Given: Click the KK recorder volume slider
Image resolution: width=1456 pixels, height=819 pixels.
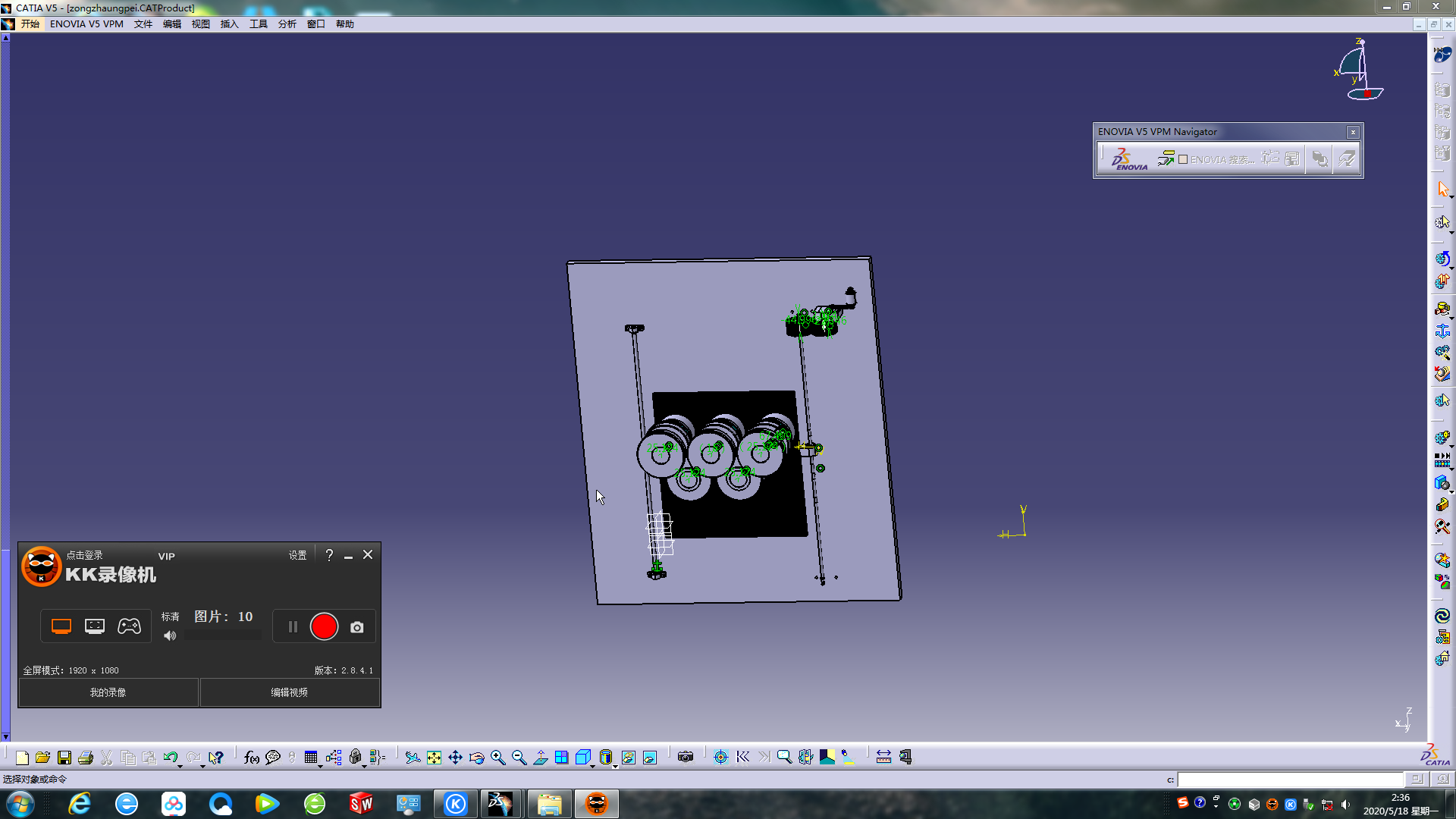Looking at the screenshot, I should coord(222,636).
